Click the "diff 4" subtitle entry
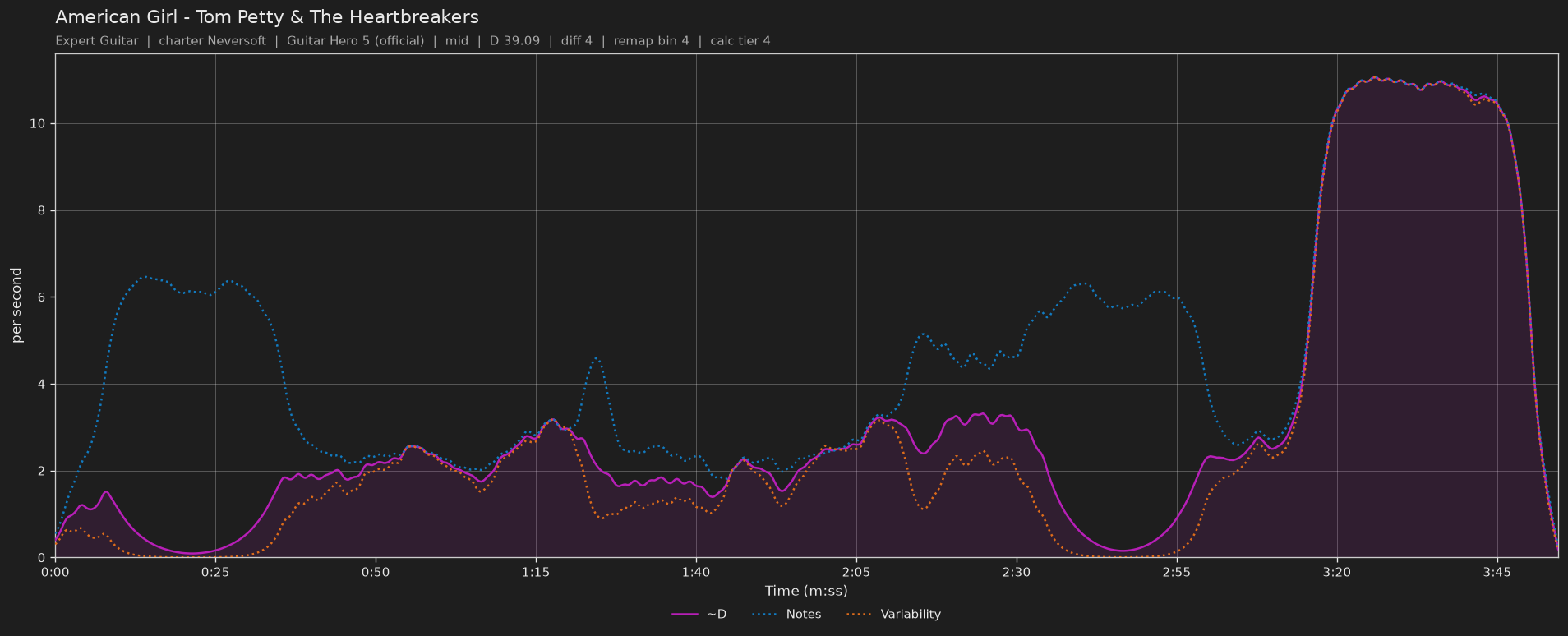1568x636 pixels. point(577,41)
